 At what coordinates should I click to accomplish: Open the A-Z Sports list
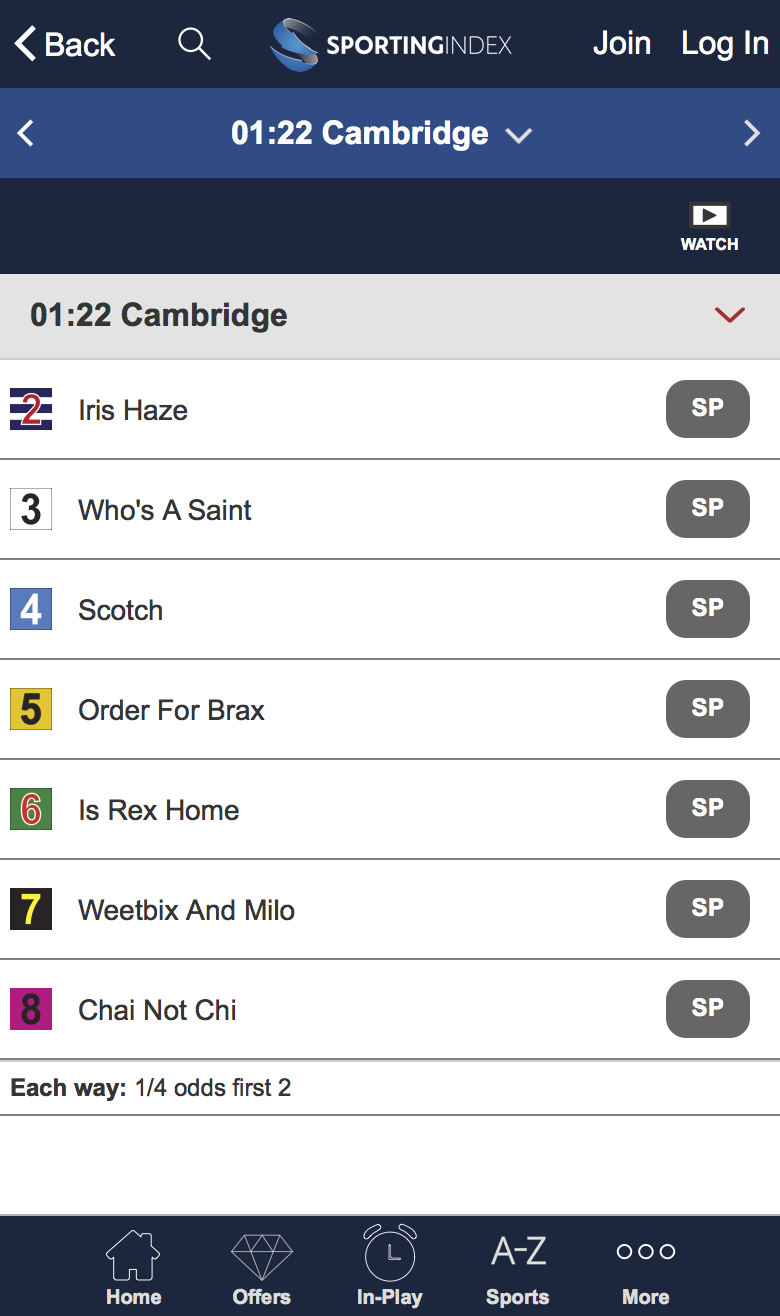[518, 1267]
